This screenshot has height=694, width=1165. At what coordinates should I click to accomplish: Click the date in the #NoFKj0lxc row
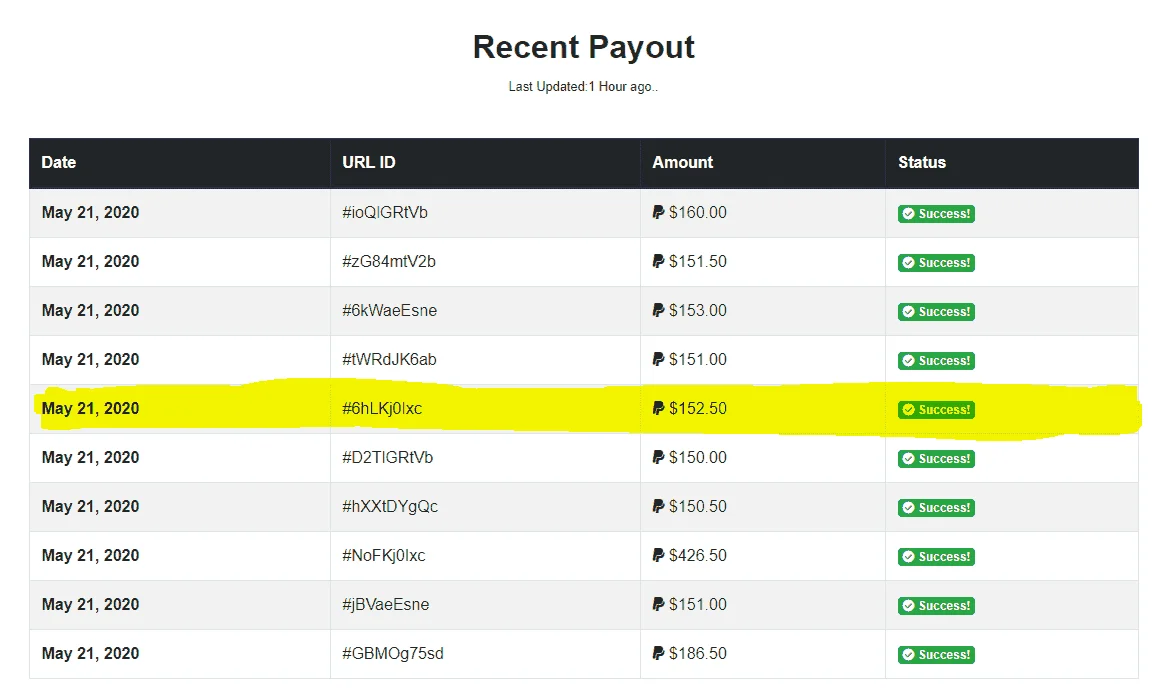tap(91, 556)
